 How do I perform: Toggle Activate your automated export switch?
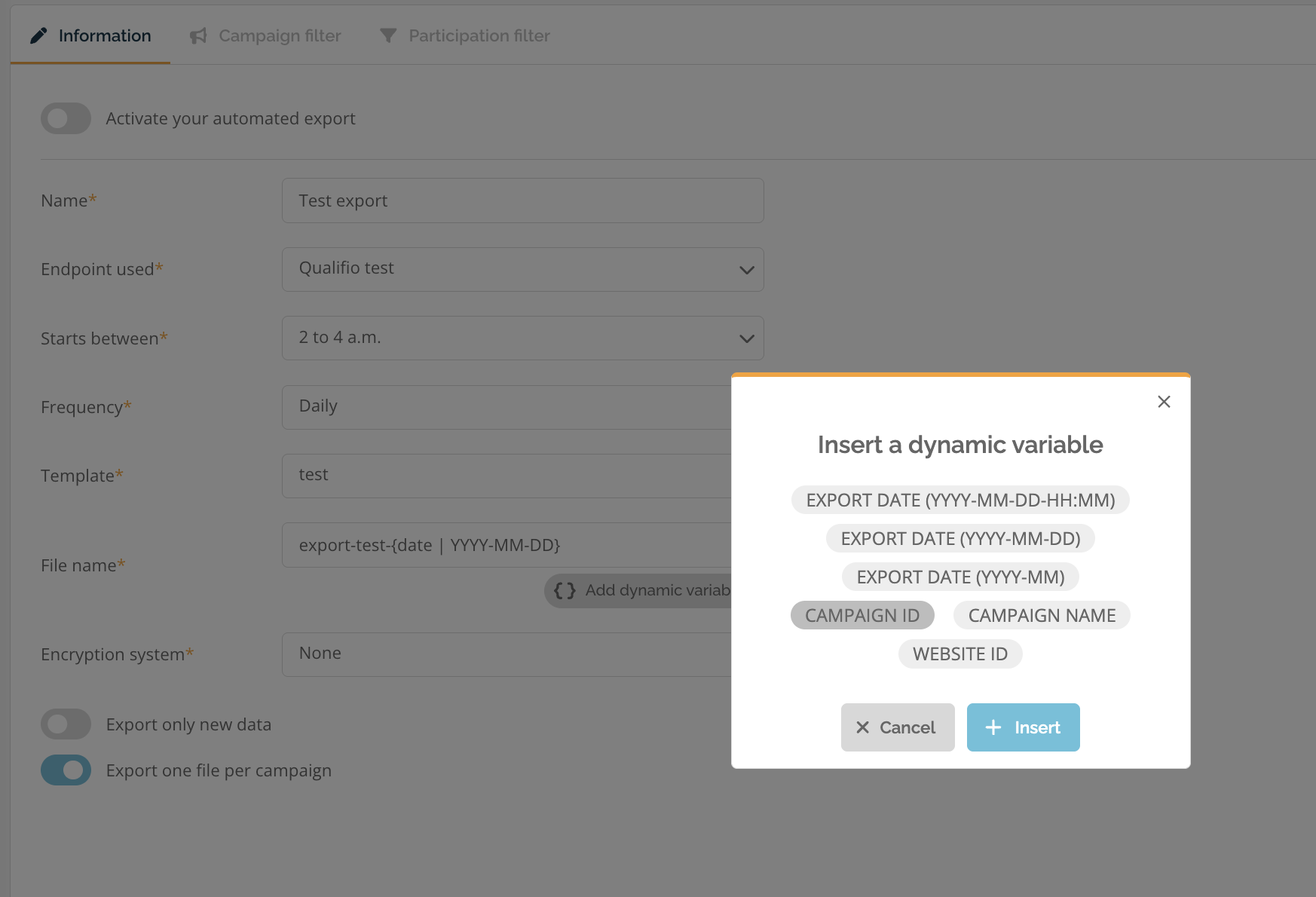pos(66,118)
